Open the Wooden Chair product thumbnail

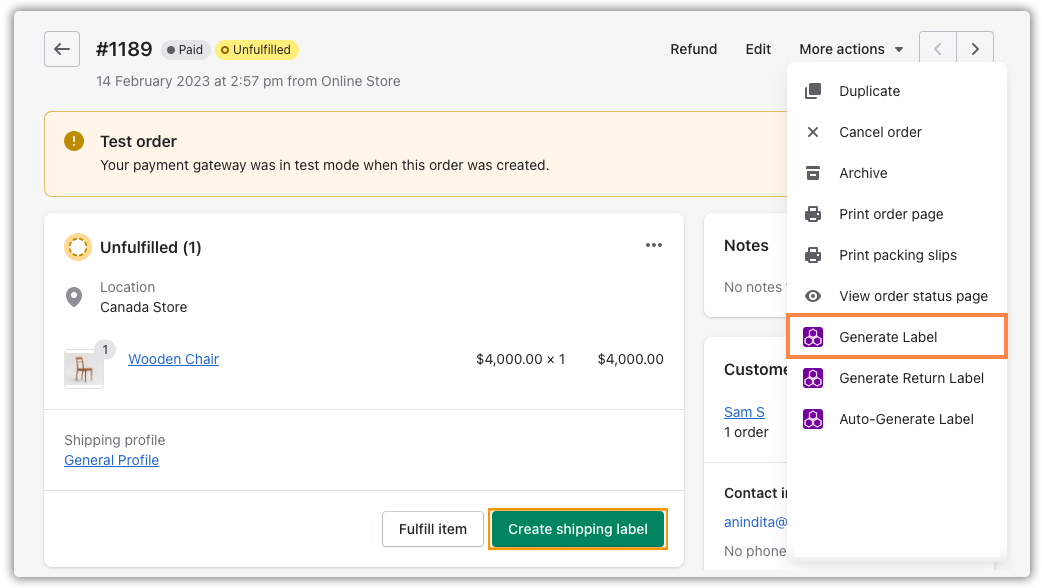point(84,369)
